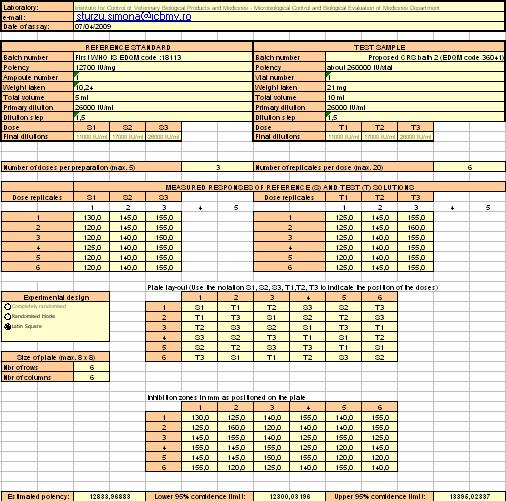This screenshot has height=501, width=506.
Task: Click plate lay-out row 3 column 1 cell T2
Action: (199, 327)
